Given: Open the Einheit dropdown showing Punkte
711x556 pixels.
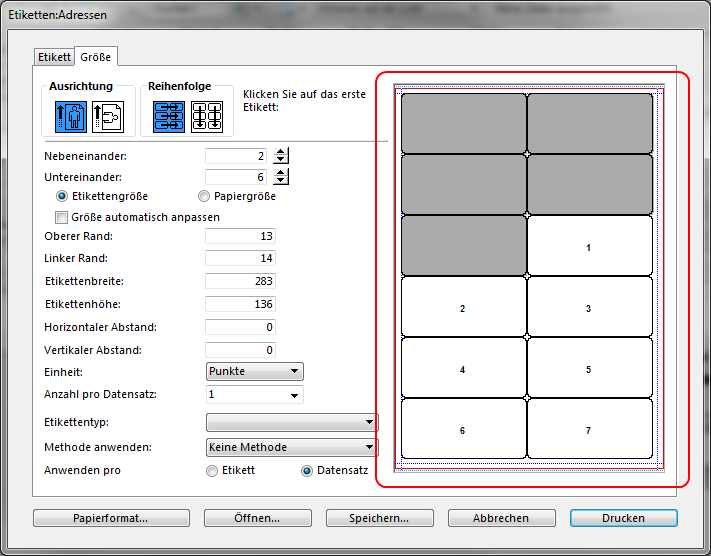Looking at the screenshot, I should (254, 371).
